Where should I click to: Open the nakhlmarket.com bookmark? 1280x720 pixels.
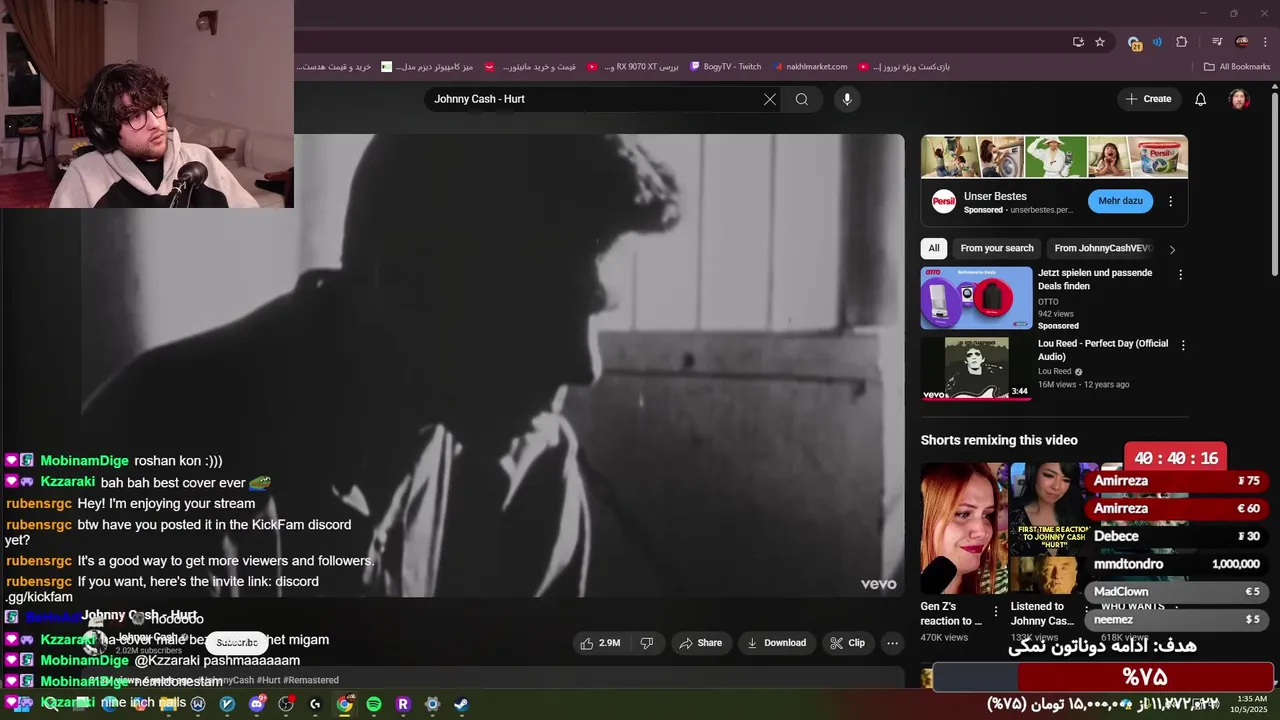(x=809, y=67)
